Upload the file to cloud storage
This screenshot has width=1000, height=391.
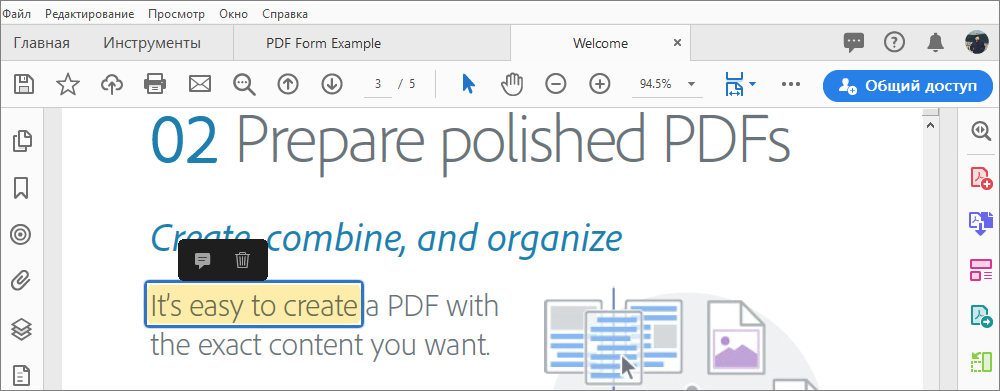click(x=112, y=84)
